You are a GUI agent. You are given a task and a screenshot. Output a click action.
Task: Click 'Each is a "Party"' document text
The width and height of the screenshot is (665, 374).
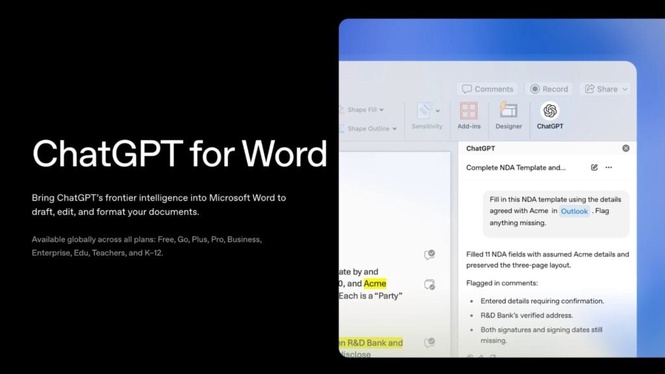(x=370, y=296)
